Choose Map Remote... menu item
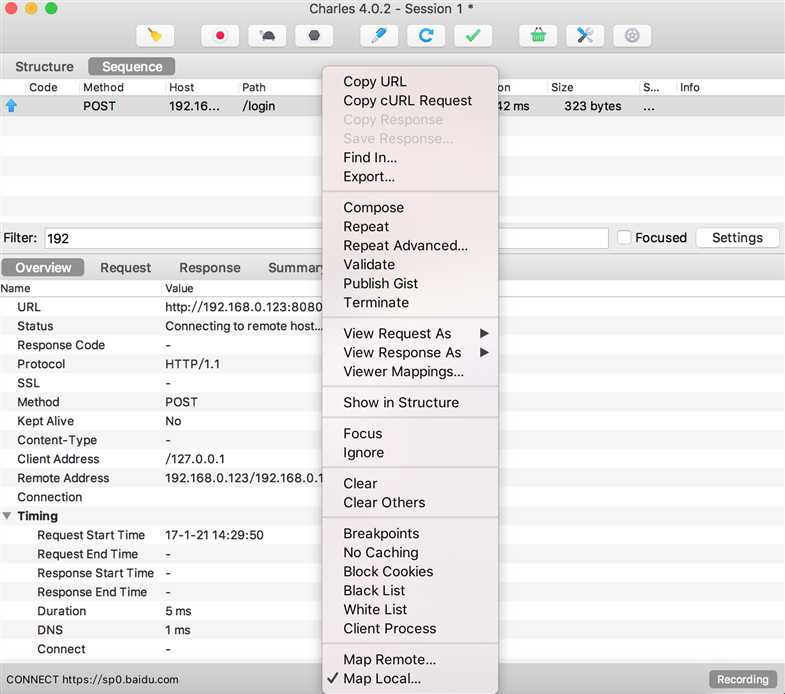The height and width of the screenshot is (694, 785). point(410,660)
